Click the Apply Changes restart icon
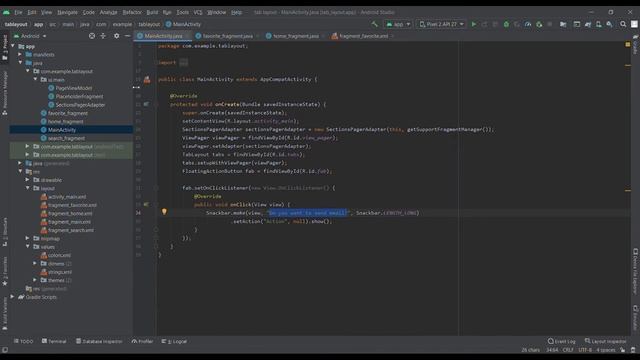The image size is (640, 360). click(x=484, y=24)
